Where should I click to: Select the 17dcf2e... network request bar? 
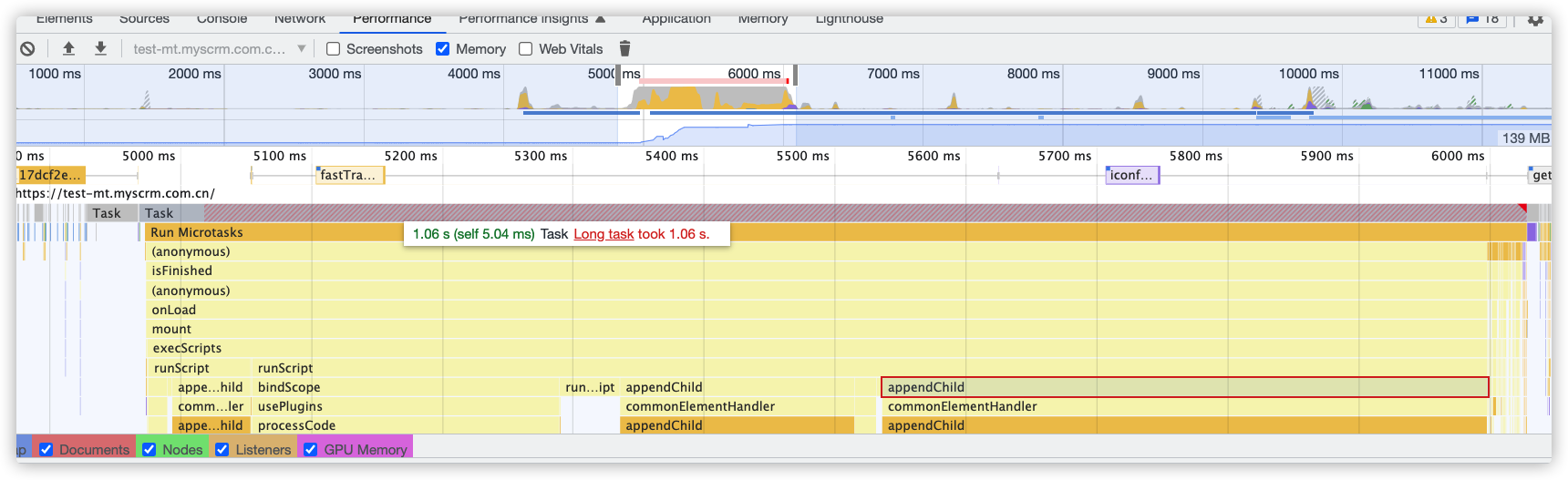(x=50, y=175)
